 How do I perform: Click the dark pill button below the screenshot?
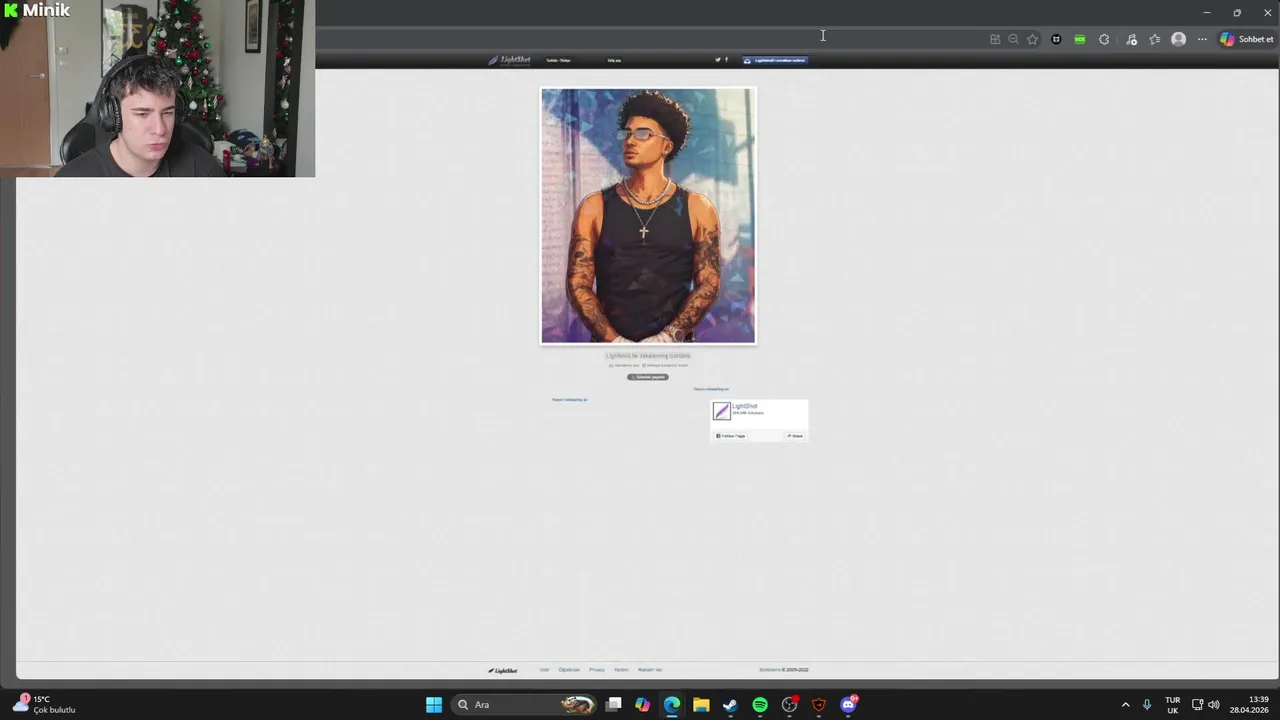click(x=647, y=377)
